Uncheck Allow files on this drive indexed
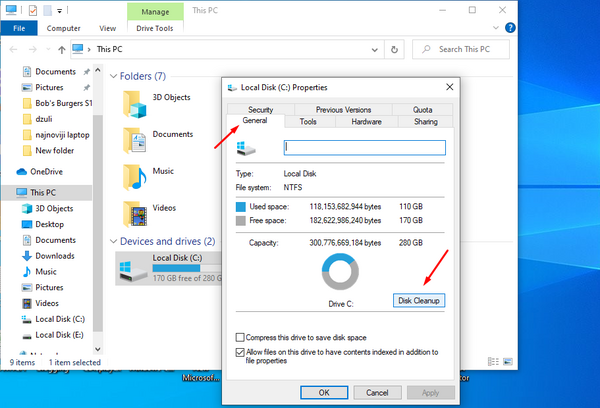600x408 pixels. tap(240, 352)
